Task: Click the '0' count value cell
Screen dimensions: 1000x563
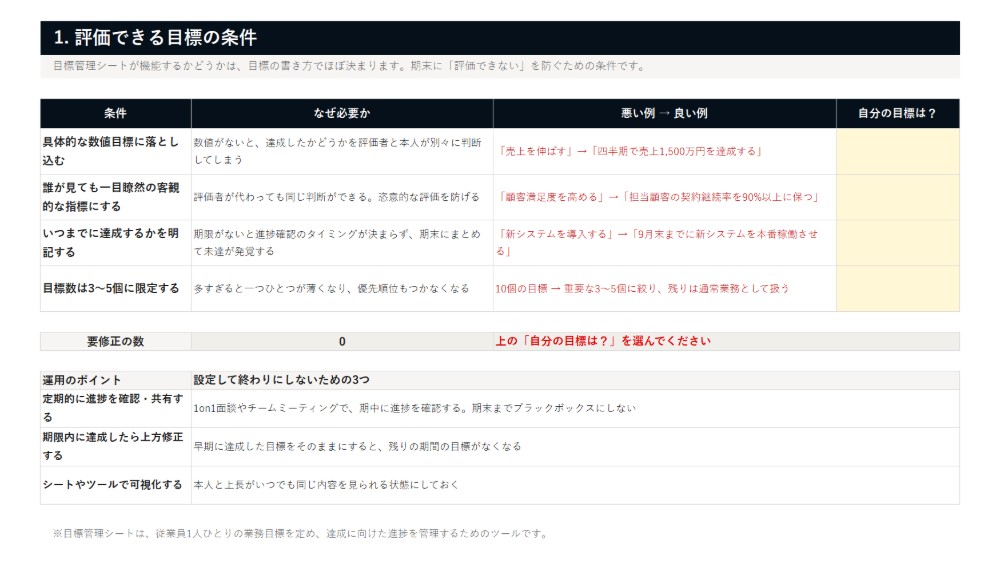Action: click(x=342, y=341)
